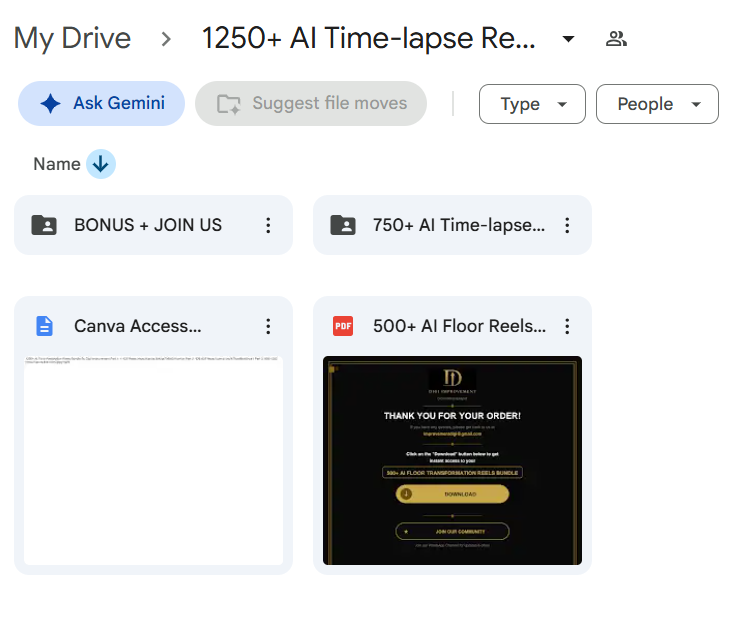Click the shared folder icon for BONUS + JOIN US

(44, 225)
